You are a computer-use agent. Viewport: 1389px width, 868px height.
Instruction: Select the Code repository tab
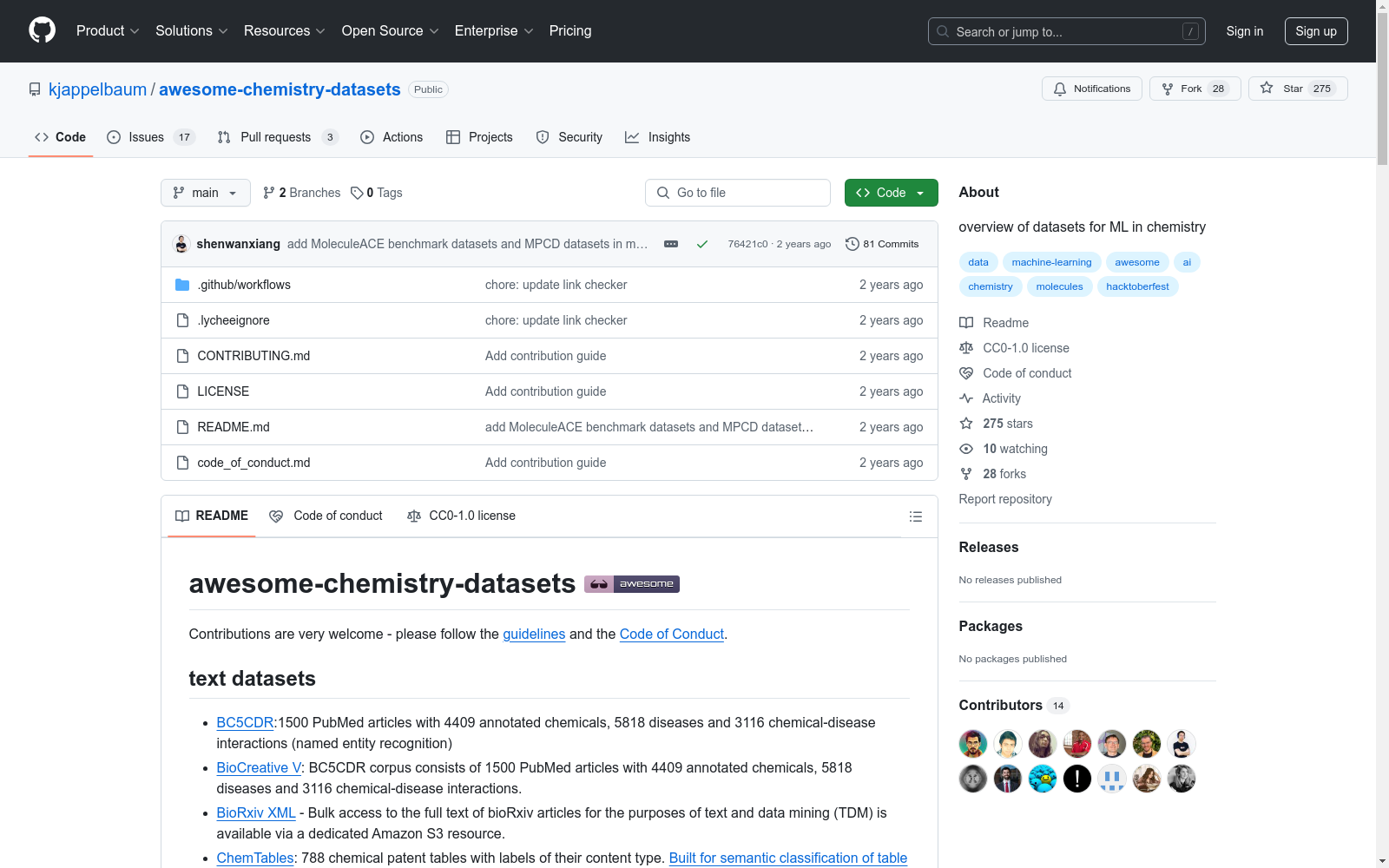pos(61,137)
